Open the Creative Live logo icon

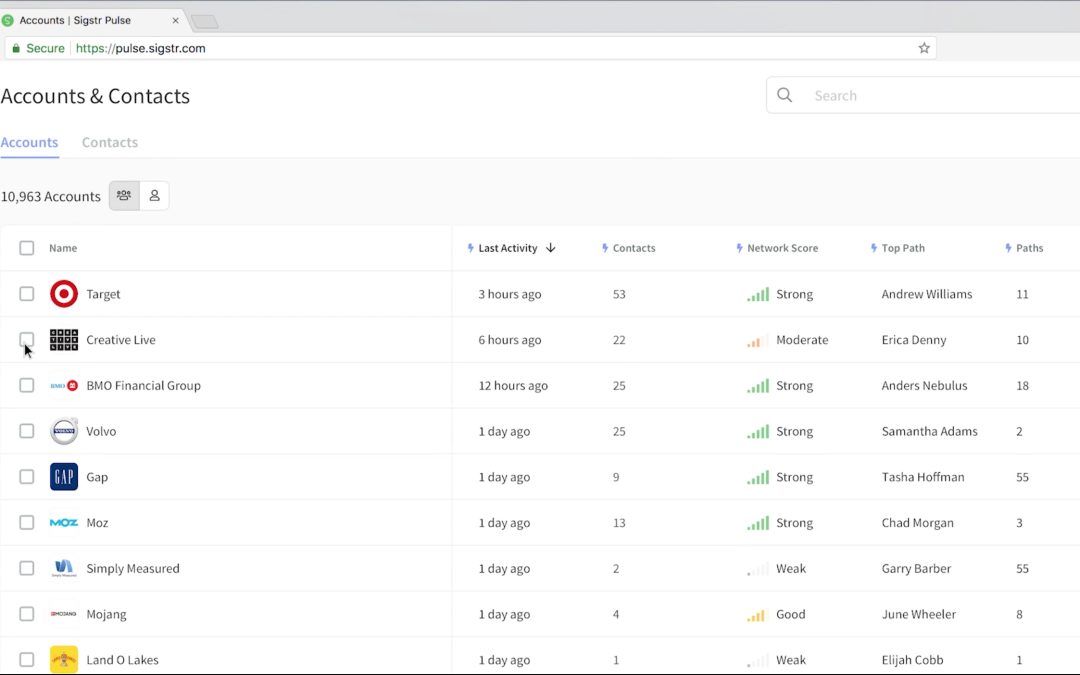click(x=64, y=340)
